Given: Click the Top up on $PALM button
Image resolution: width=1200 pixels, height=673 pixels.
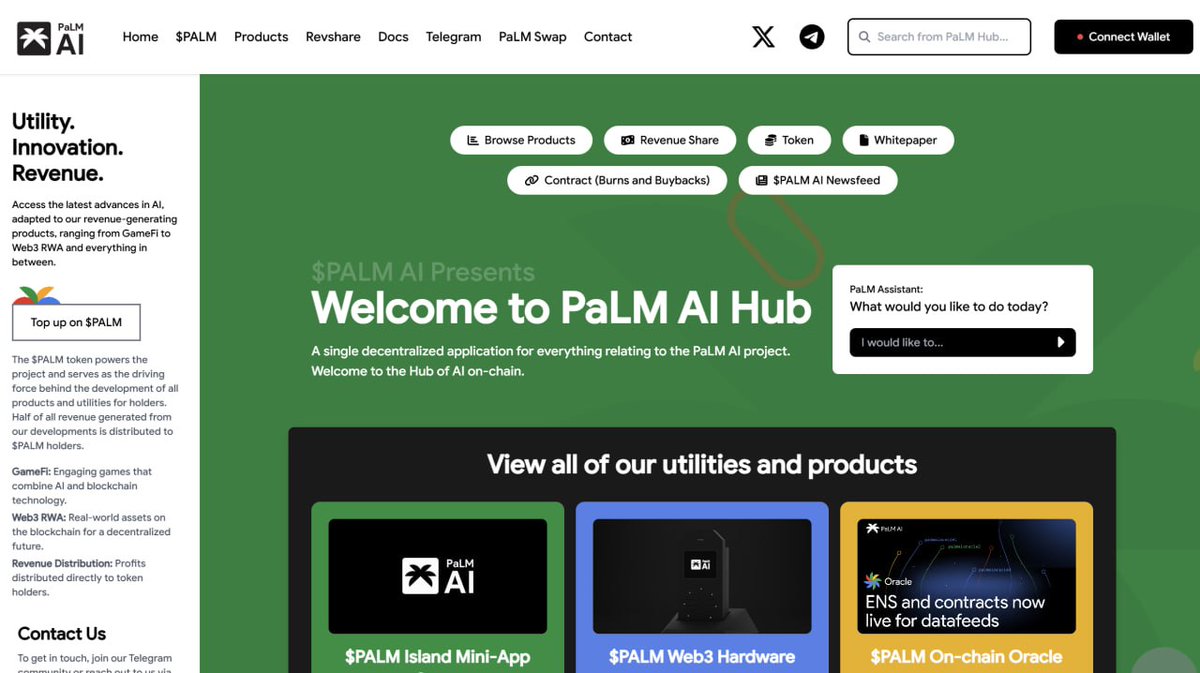Looking at the screenshot, I should click(x=76, y=322).
